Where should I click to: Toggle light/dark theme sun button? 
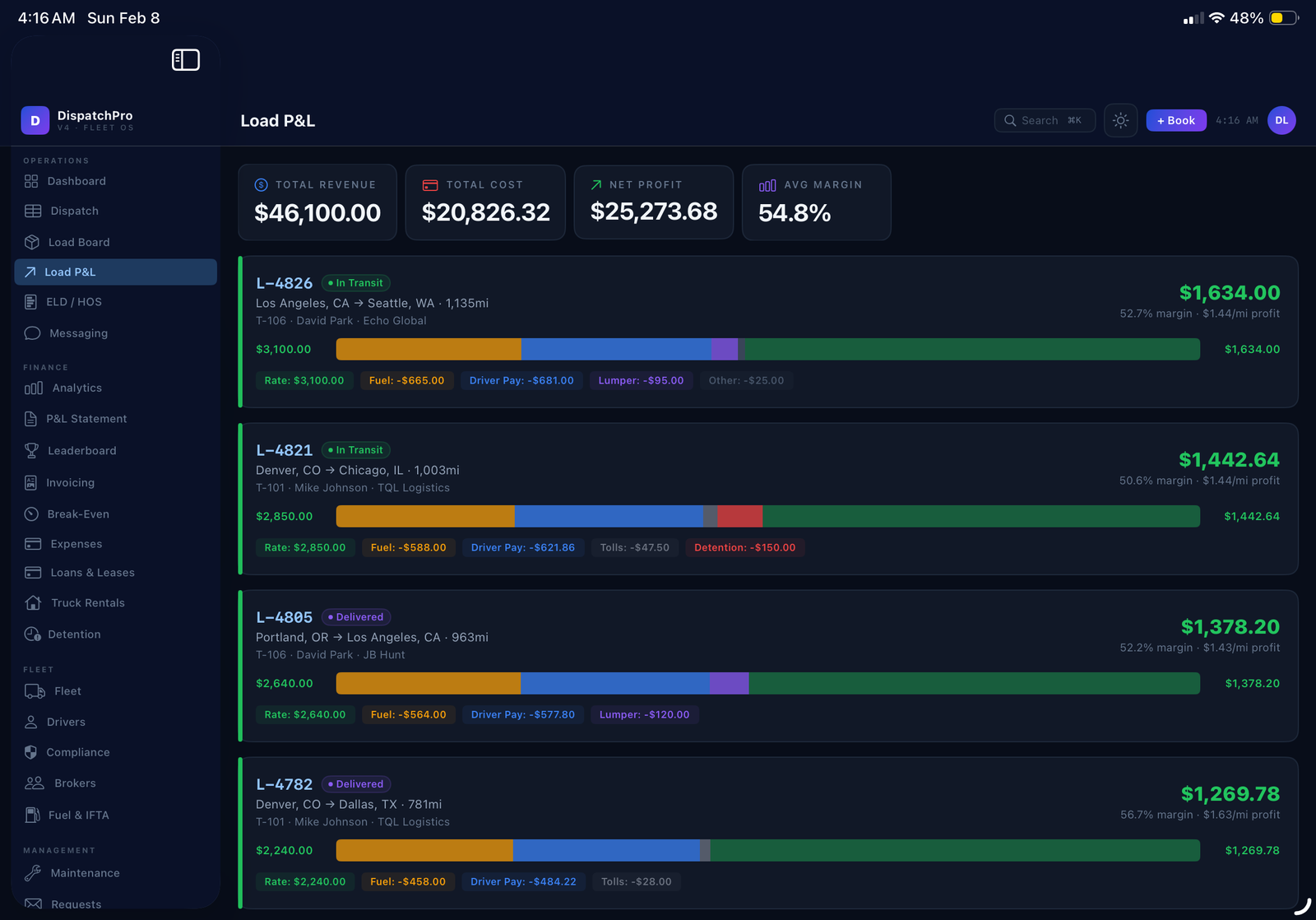pyautogui.click(x=1120, y=121)
